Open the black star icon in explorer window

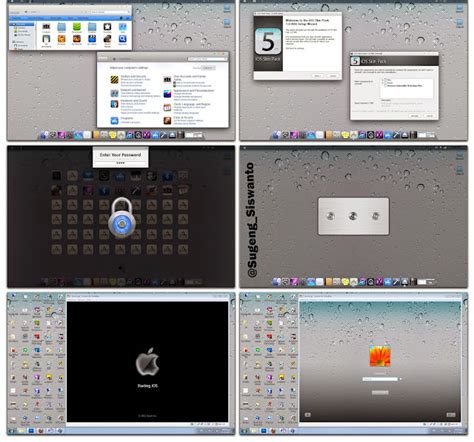coord(107,27)
